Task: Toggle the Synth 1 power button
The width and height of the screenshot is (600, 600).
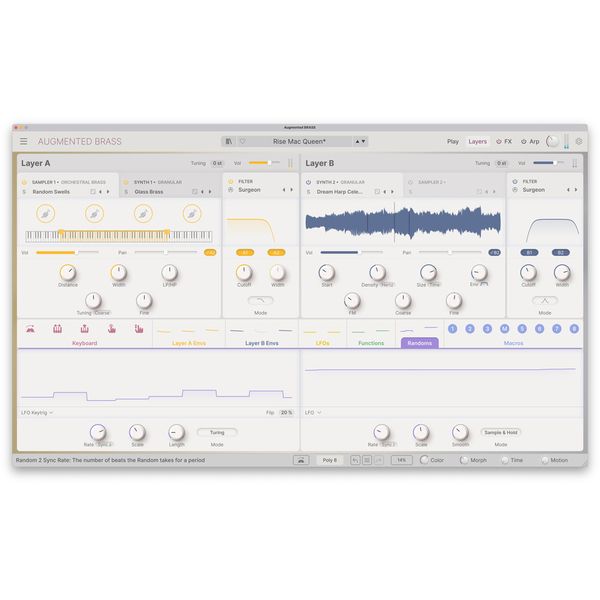Action: click(x=126, y=182)
